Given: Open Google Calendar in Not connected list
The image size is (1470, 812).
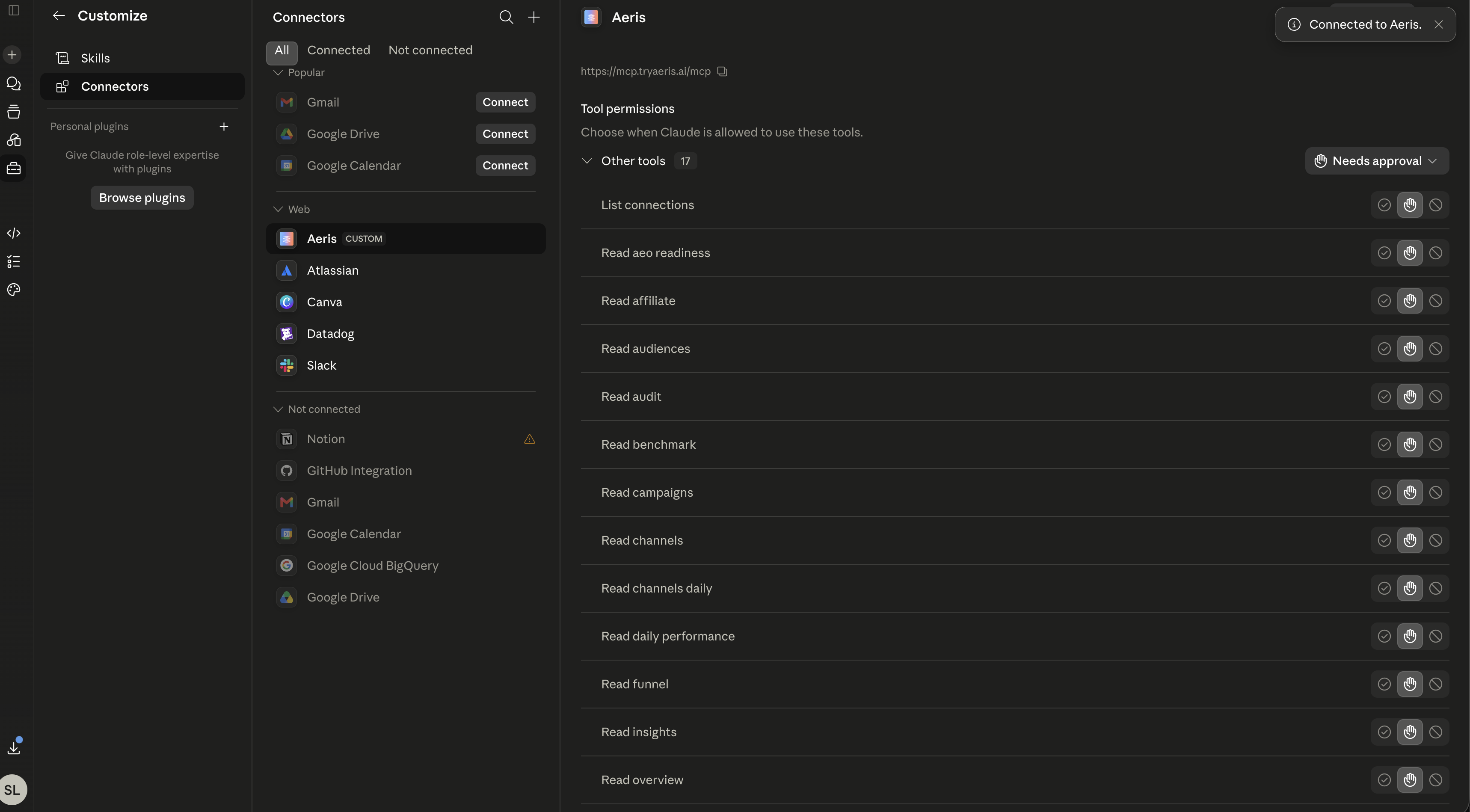Looking at the screenshot, I should [x=406, y=535].
